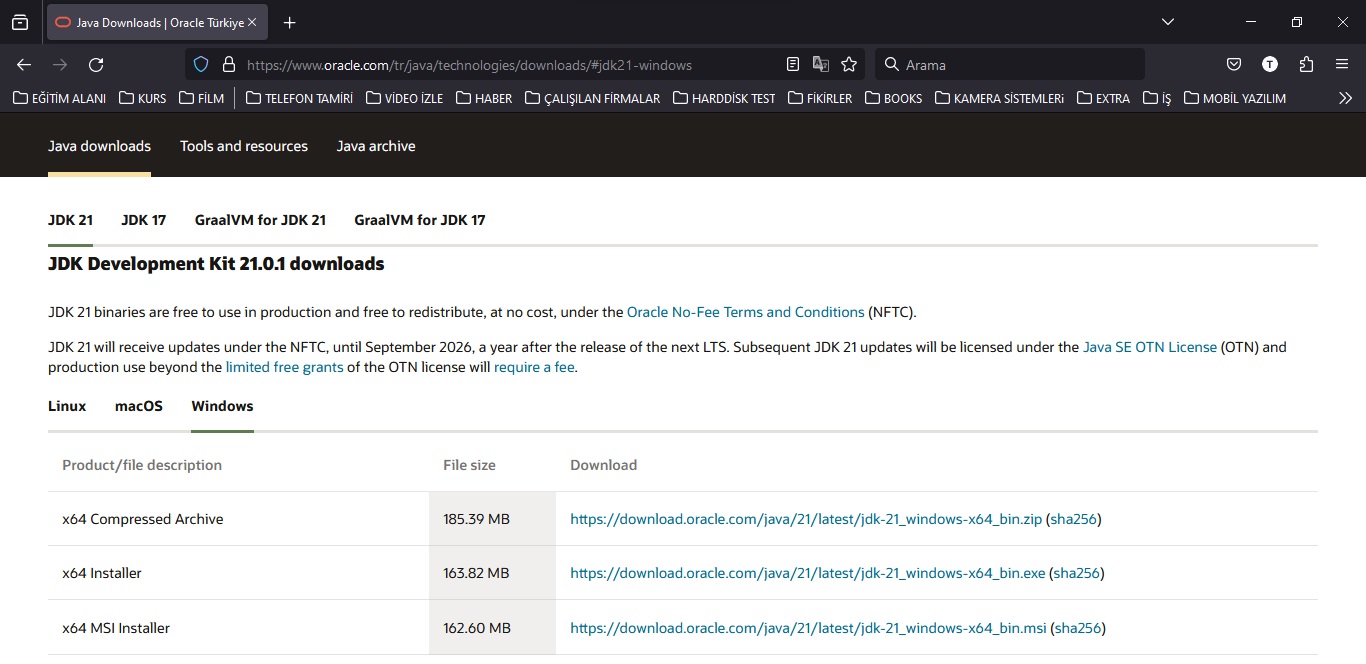Go back with the back arrow

tap(24, 64)
